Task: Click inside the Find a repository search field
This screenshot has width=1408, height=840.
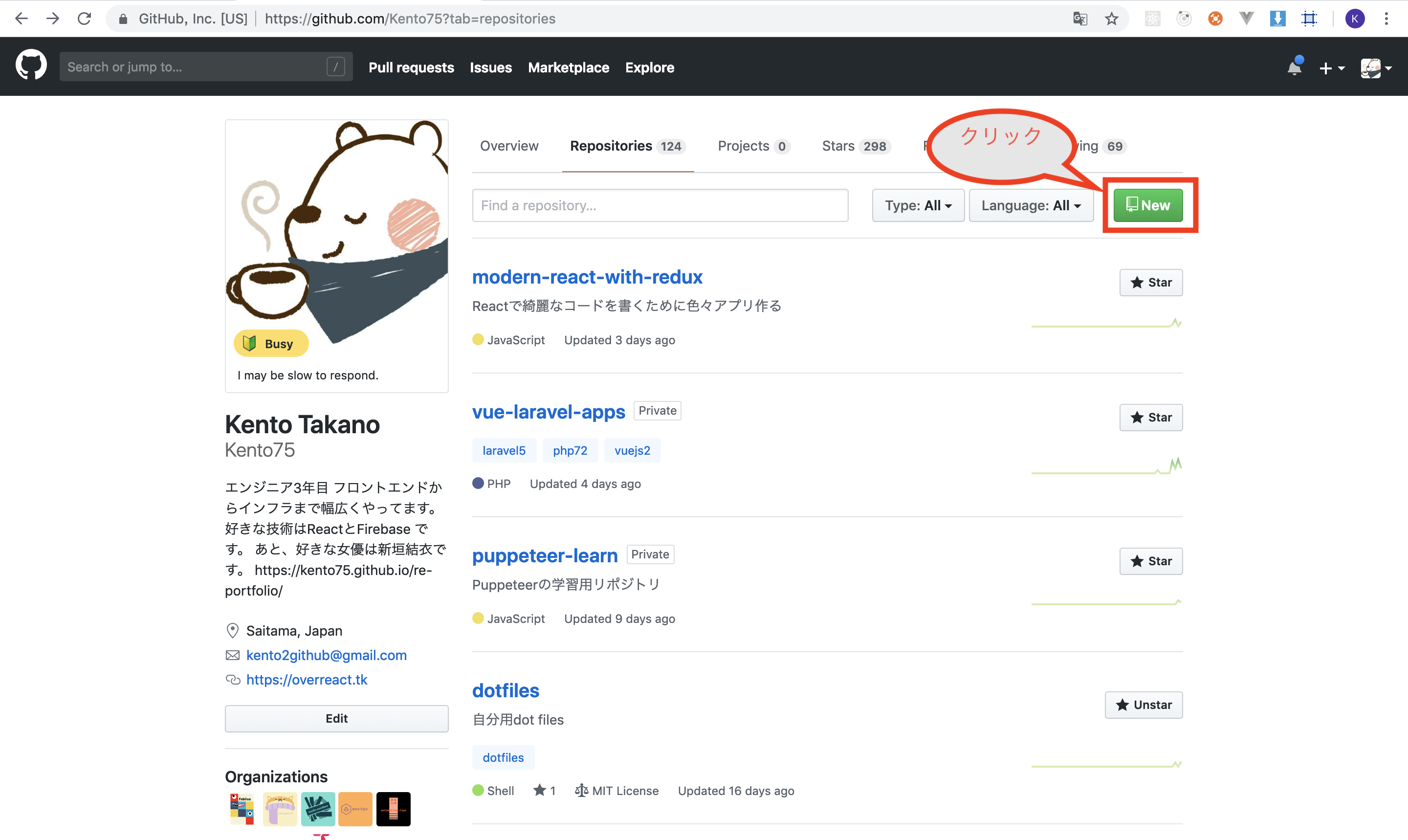Action: pyautogui.click(x=660, y=205)
